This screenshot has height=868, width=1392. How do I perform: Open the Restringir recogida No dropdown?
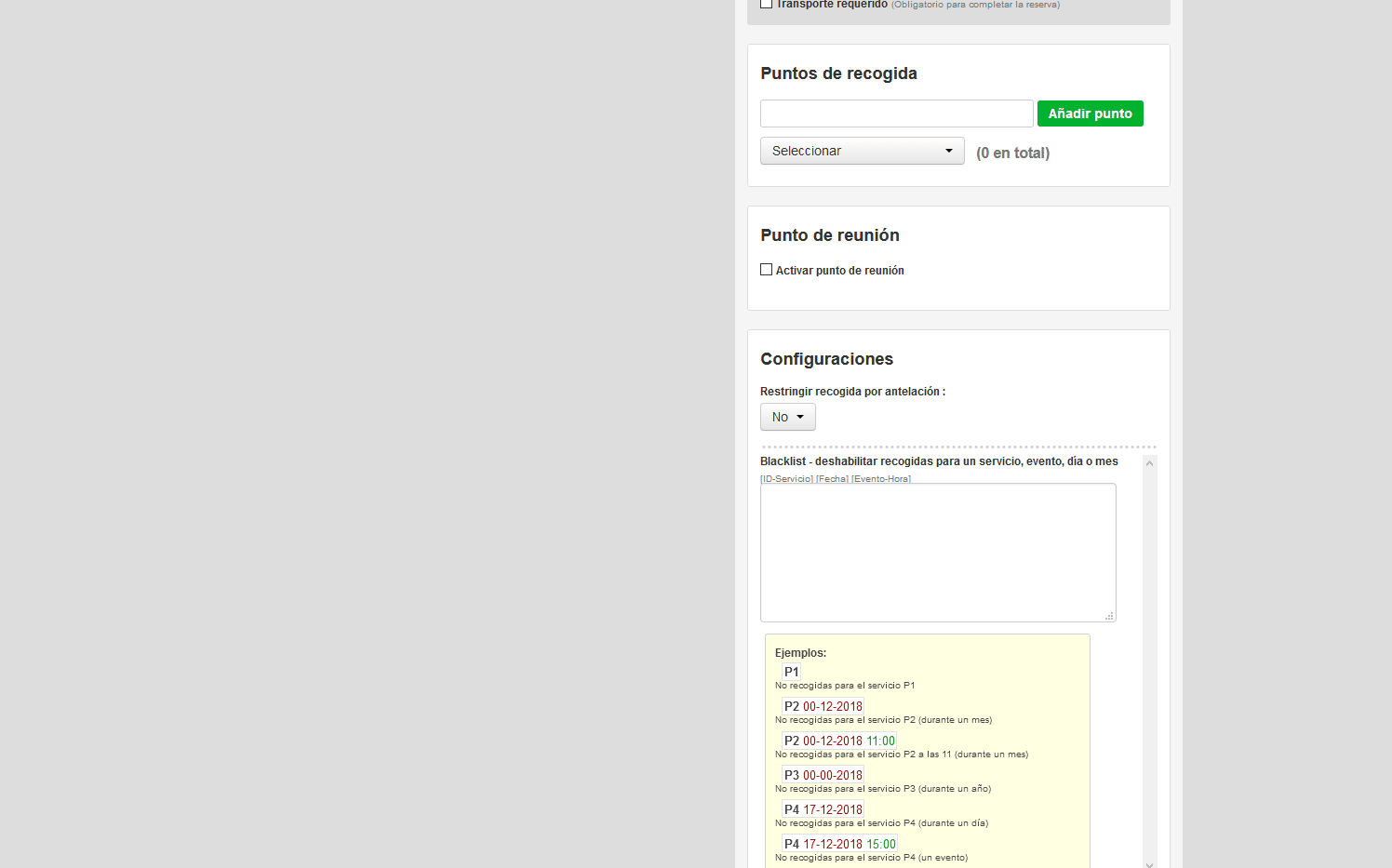pos(787,417)
